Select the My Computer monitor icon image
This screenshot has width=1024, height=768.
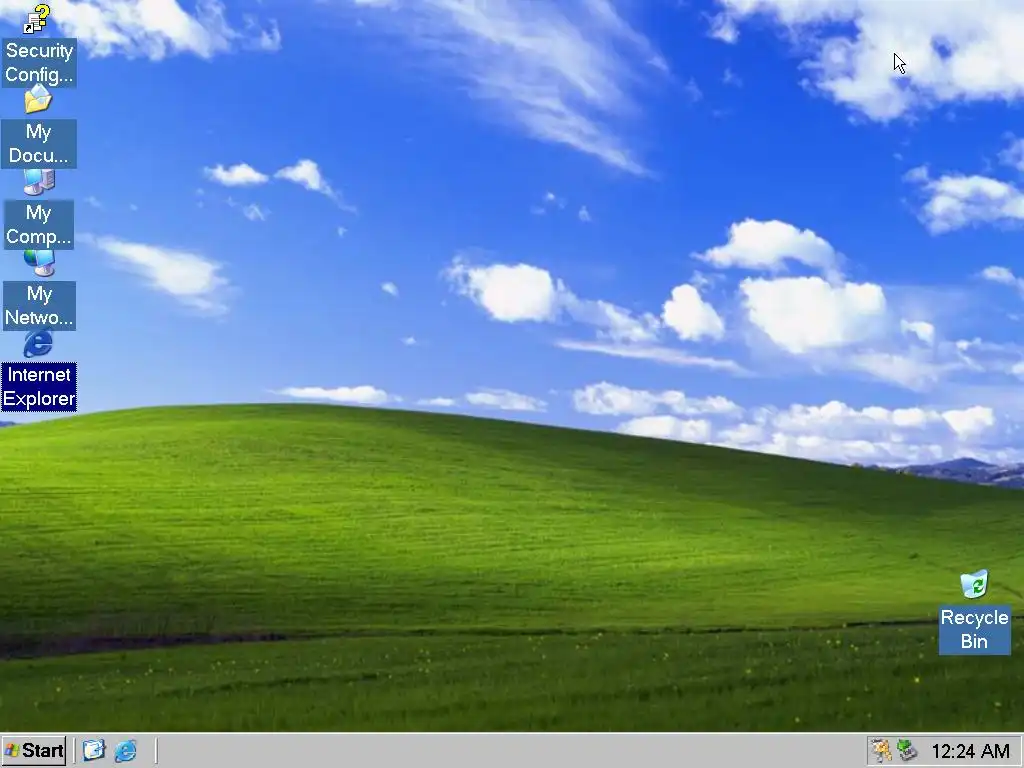coord(39,182)
